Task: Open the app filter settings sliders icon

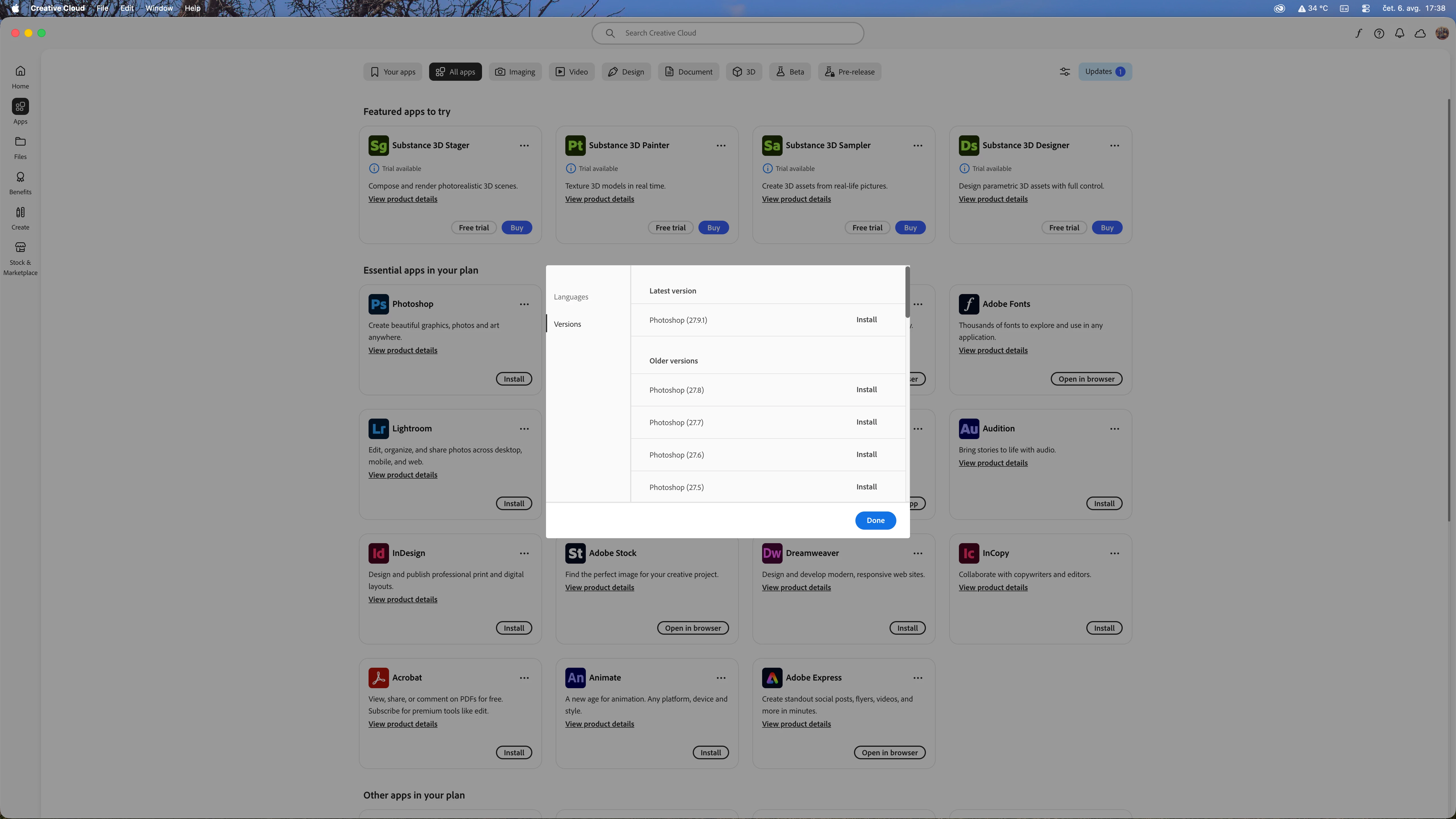Action: tap(1065, 72)
